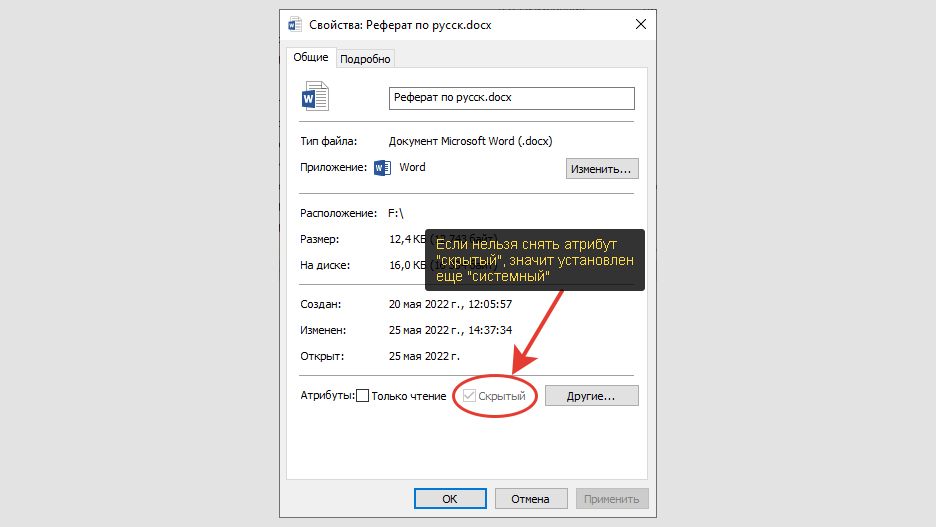Screen dimensions: 936x527
Task: Confirm with the ОК button
Action: click(450, 499)
